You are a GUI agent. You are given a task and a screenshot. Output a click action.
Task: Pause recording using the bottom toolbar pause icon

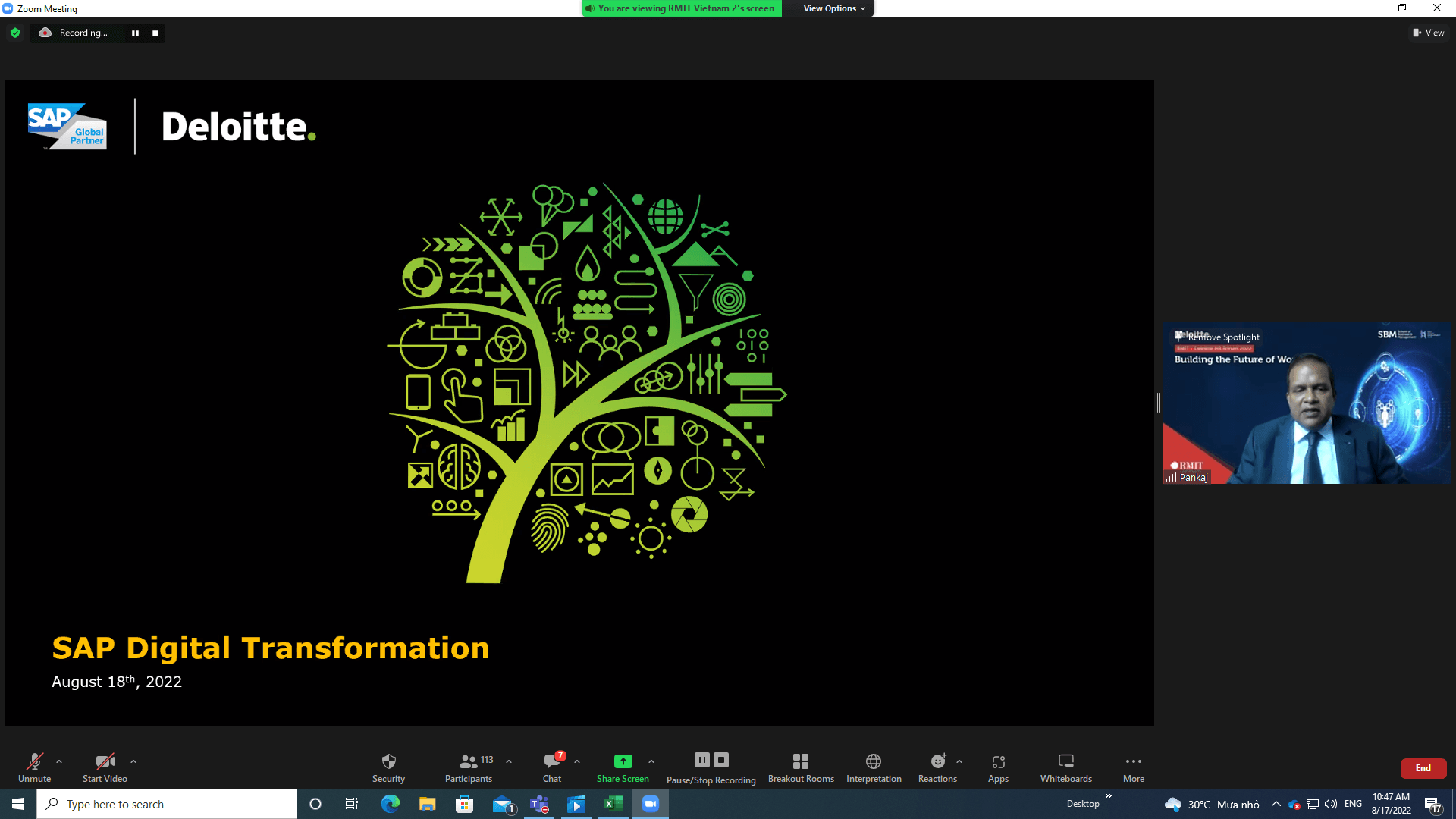click(702, 760)
